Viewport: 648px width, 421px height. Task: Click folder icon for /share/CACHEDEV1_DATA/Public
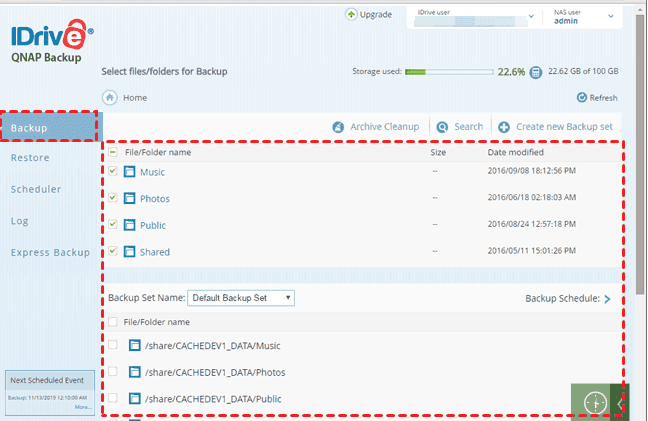coord(134,398)
